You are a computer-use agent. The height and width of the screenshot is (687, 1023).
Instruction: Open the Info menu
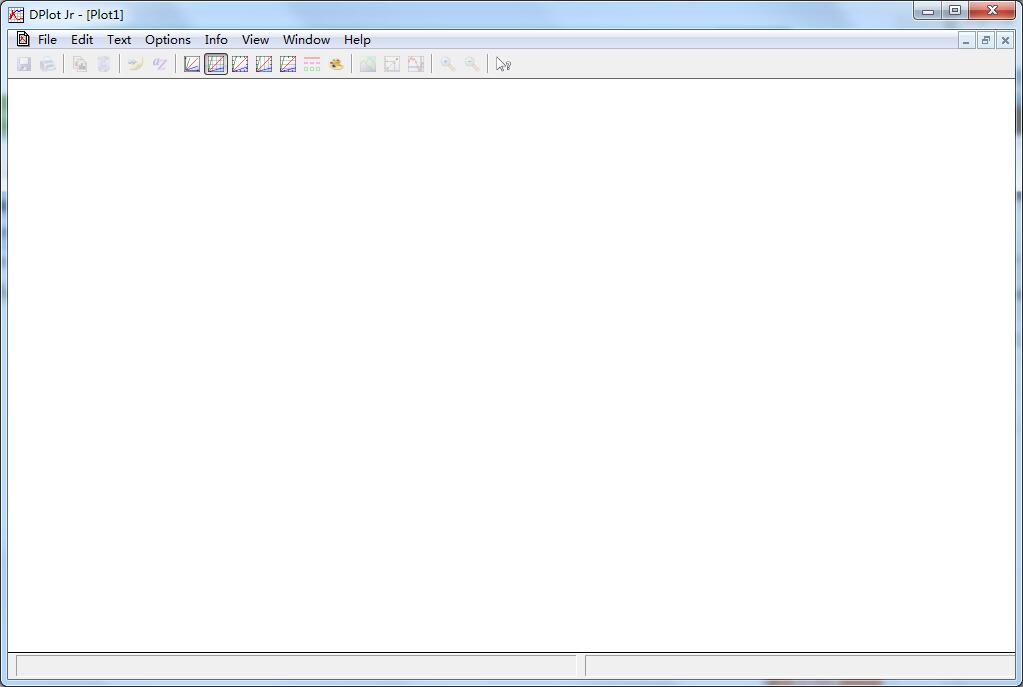pyautogui.click(x=216, y=40)
